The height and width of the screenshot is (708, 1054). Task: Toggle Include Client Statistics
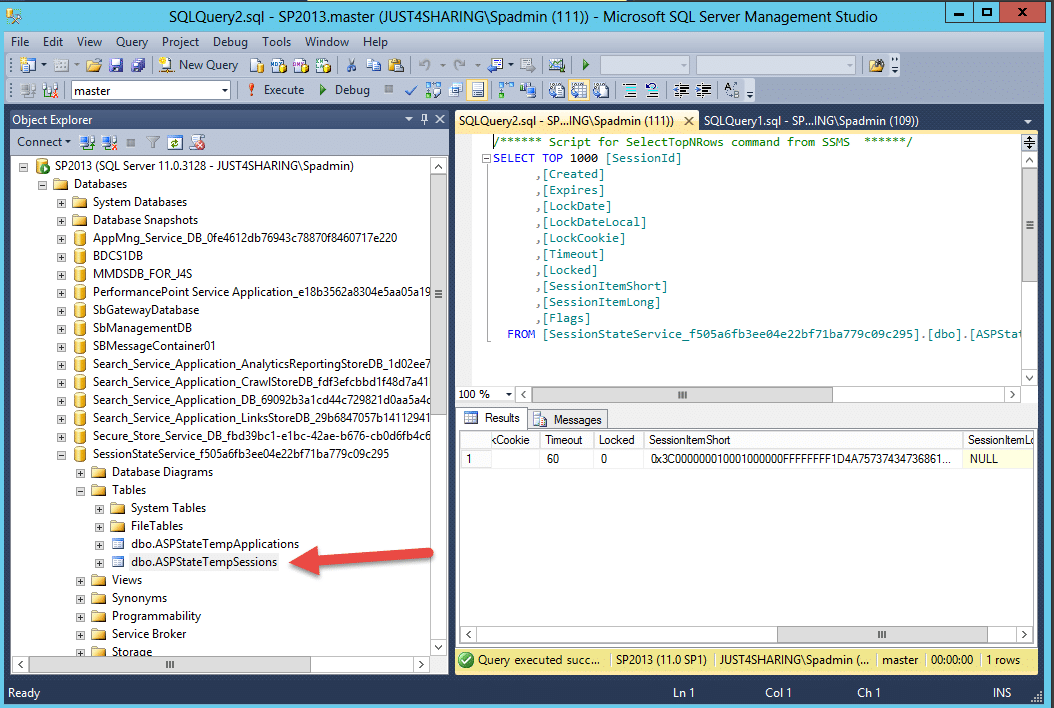tap(528, 90)
